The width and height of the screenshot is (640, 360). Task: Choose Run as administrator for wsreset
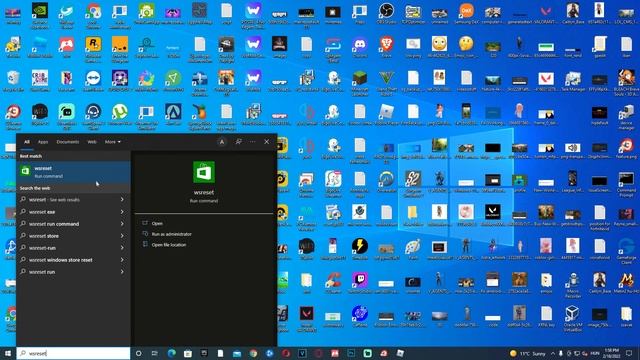(171, 234)
